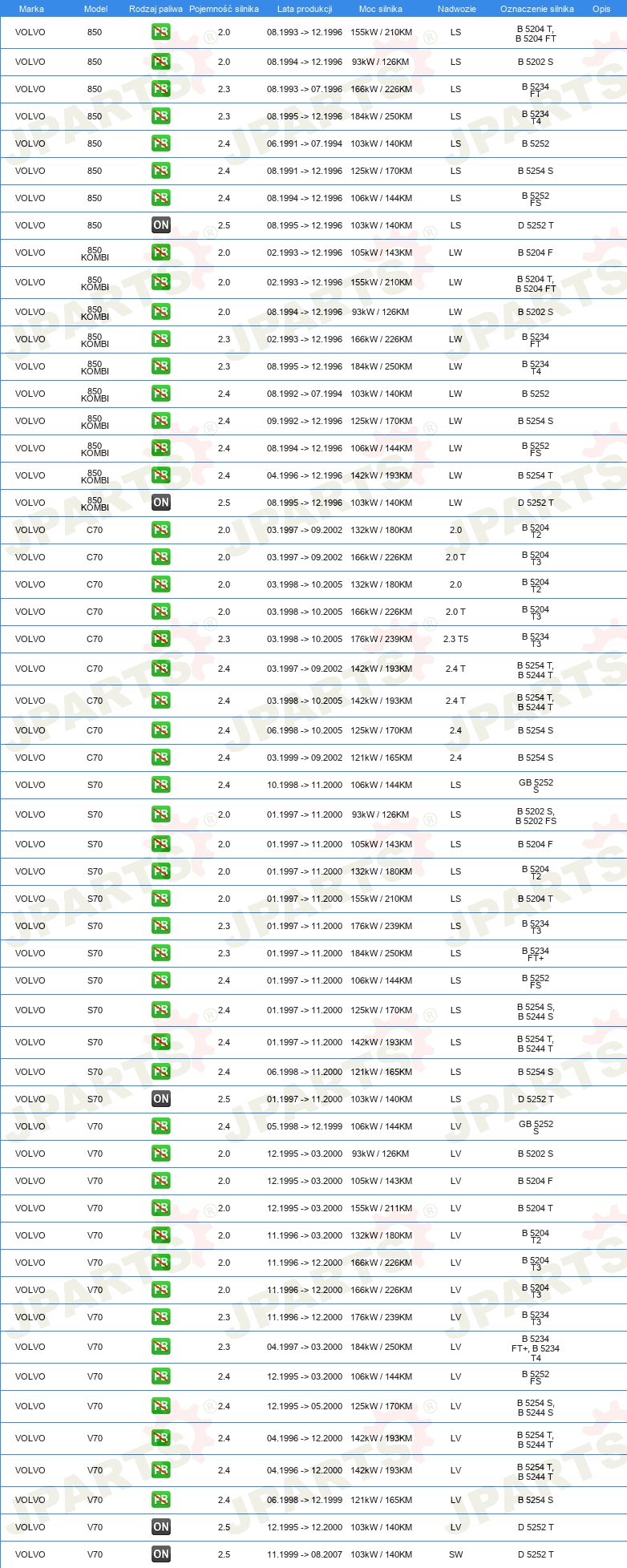Image resolution: width=627 pixels, height=1568 pixels.
Task: Click the Marka column header
Action: point(31,9)
